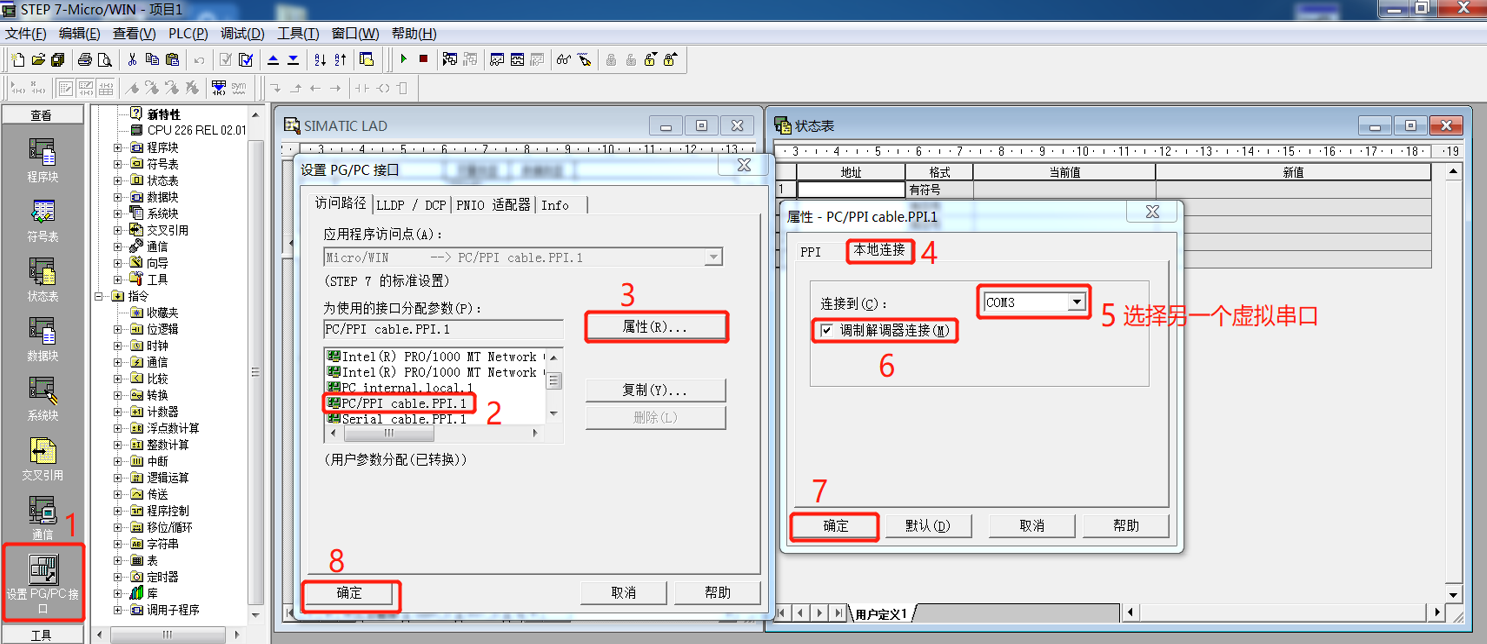Click the Compile All toolbar icon

coord(246,60)
